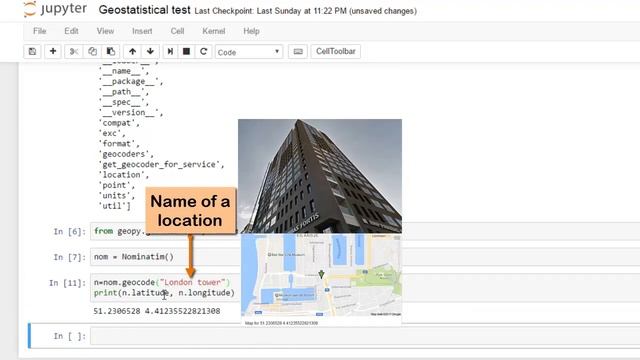Open the Help menu
This screenshot has width=640, height=360.
(251, 31)
